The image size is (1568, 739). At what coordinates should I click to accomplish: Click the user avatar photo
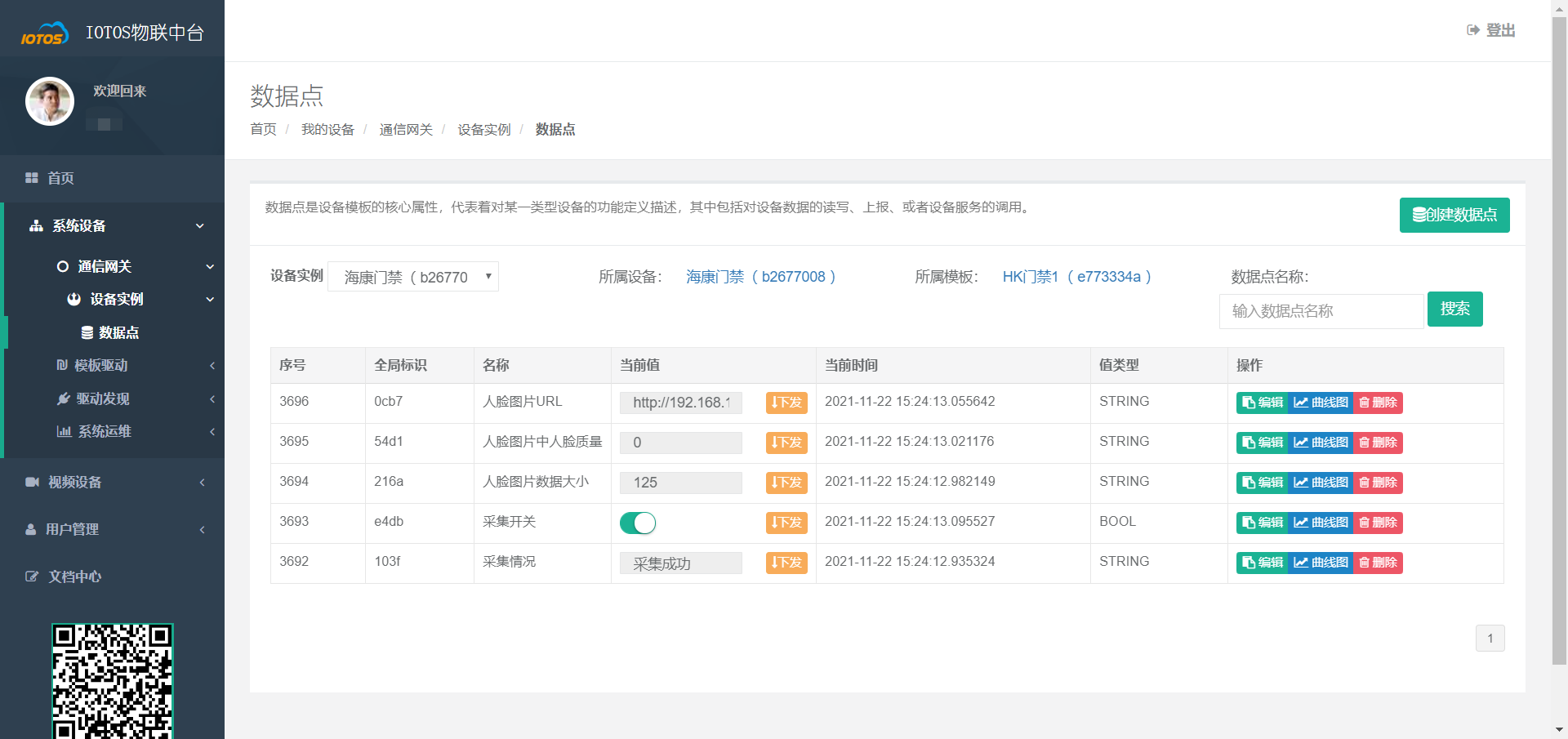pyautogui.click(x=50, y=101)
